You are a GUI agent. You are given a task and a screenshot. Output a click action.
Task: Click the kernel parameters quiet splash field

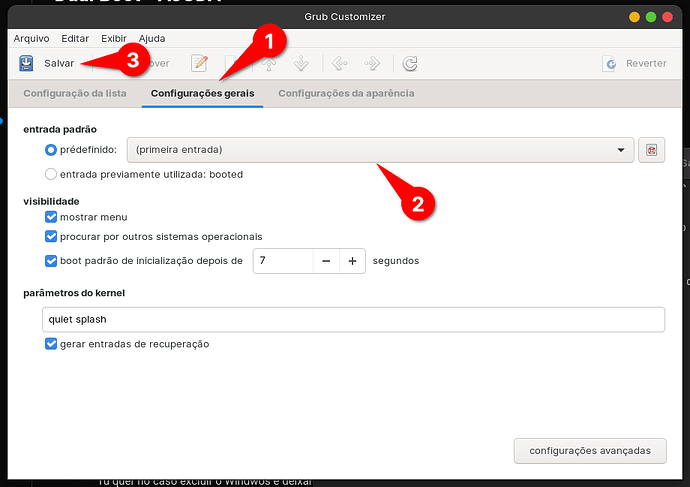point(353,319)
